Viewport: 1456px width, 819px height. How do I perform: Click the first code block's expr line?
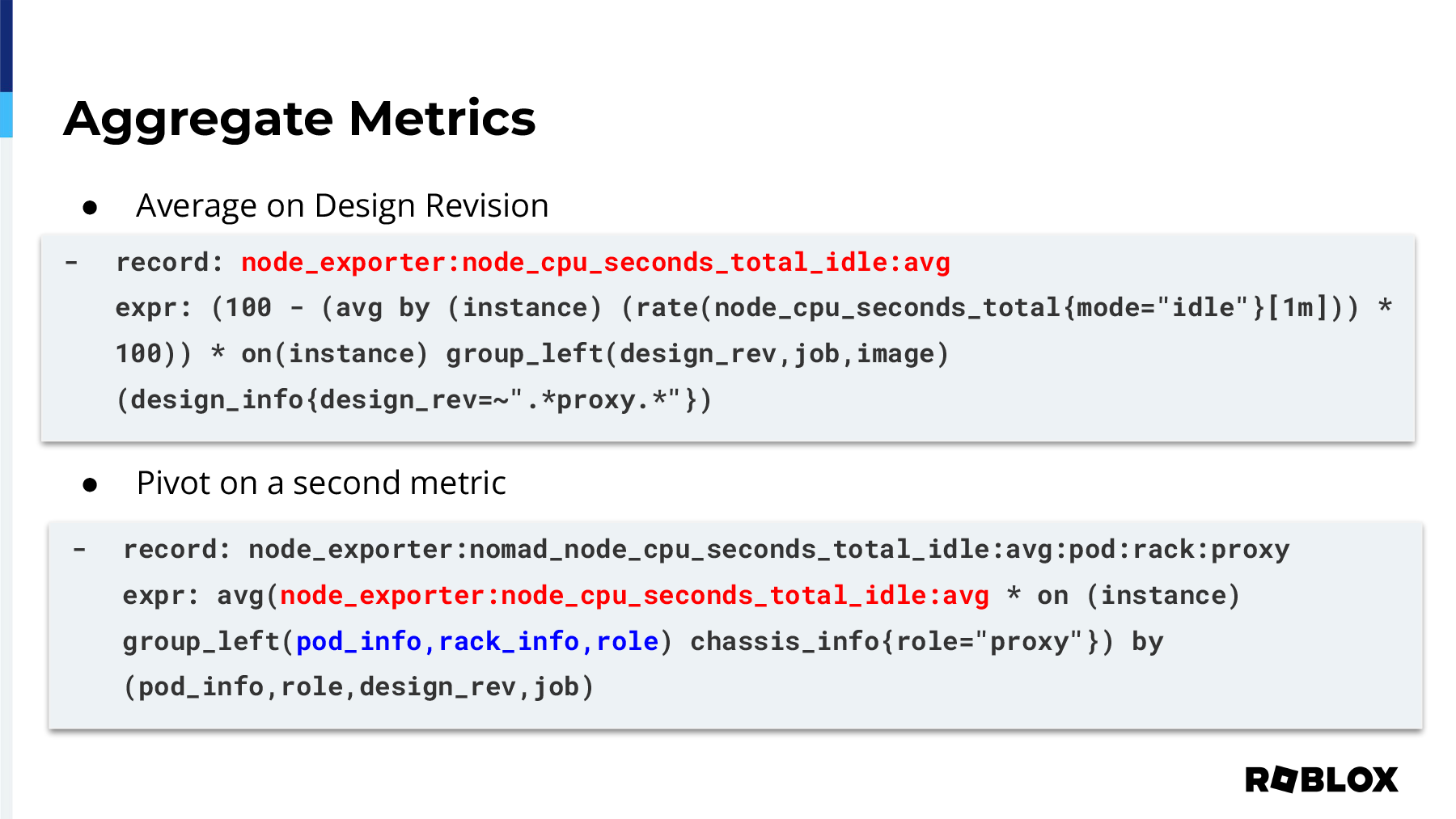tap(754, 308)
